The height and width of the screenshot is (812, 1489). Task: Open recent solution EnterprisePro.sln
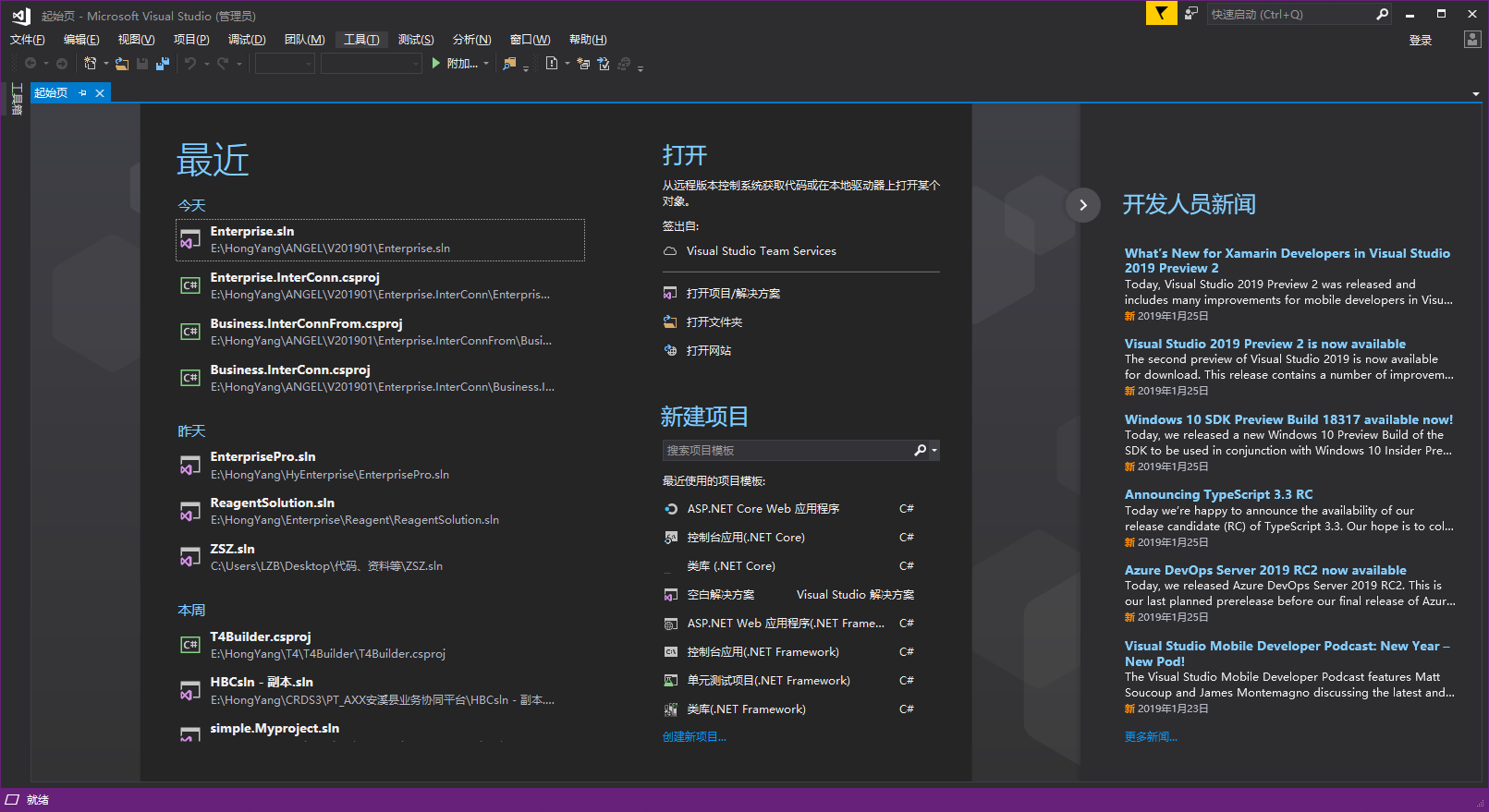(380, 466)
